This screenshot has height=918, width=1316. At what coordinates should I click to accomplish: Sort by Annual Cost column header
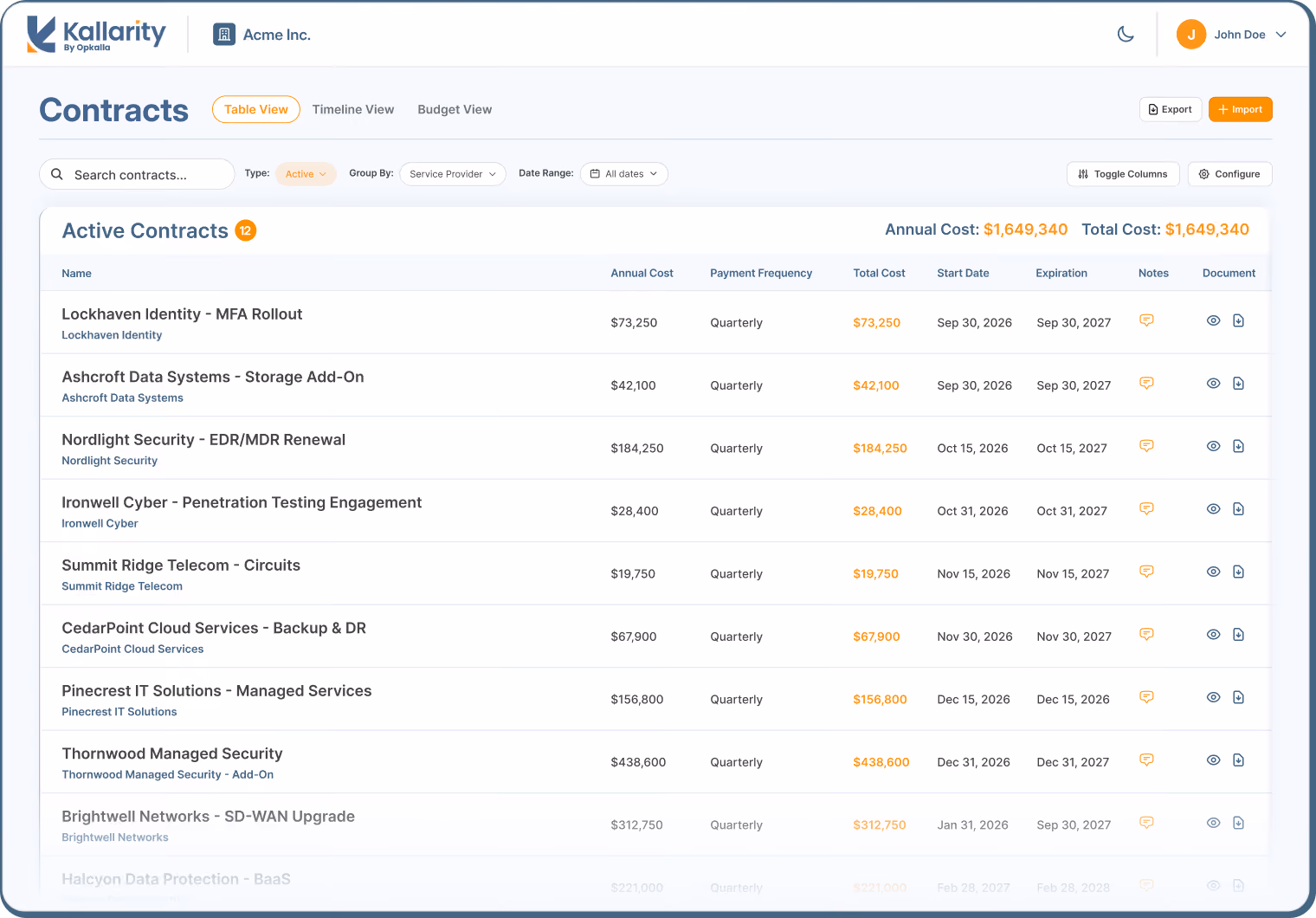(x=642, y=273)
